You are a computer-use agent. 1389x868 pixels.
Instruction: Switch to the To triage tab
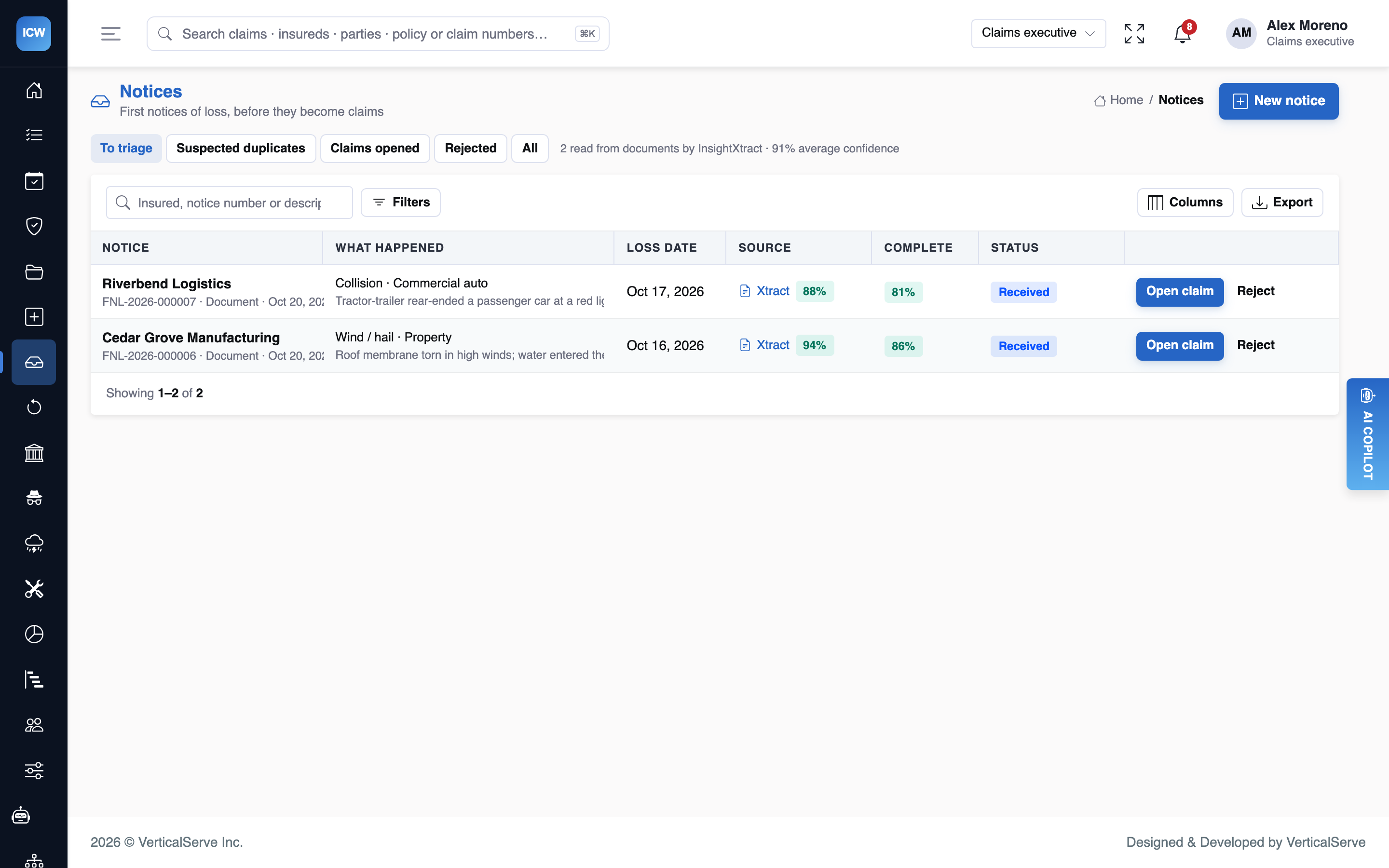click(126, 148)
